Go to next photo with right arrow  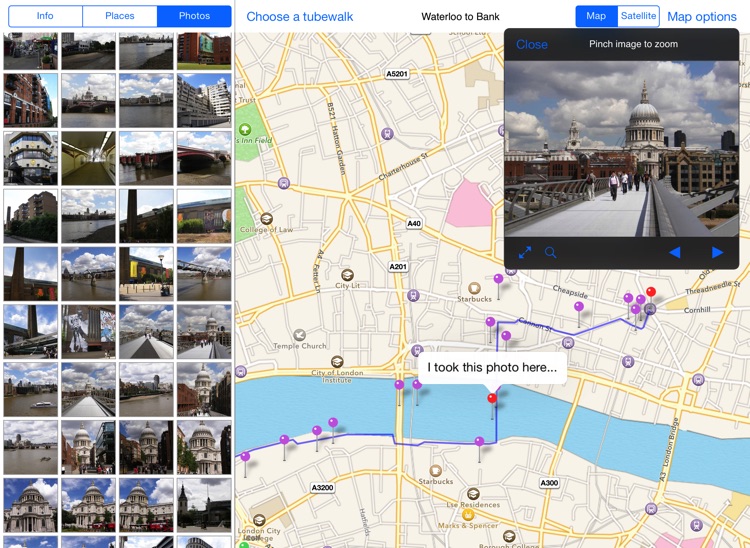(x=717, y=252)
